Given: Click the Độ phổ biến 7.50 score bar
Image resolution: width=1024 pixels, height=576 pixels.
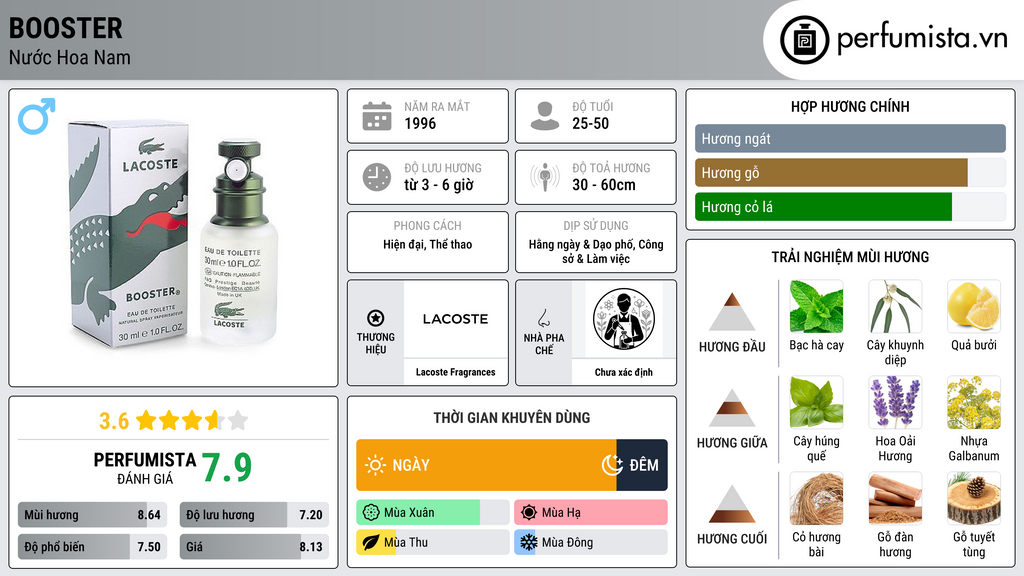Looking at the screenshot, I should click(x=93, y=547).
